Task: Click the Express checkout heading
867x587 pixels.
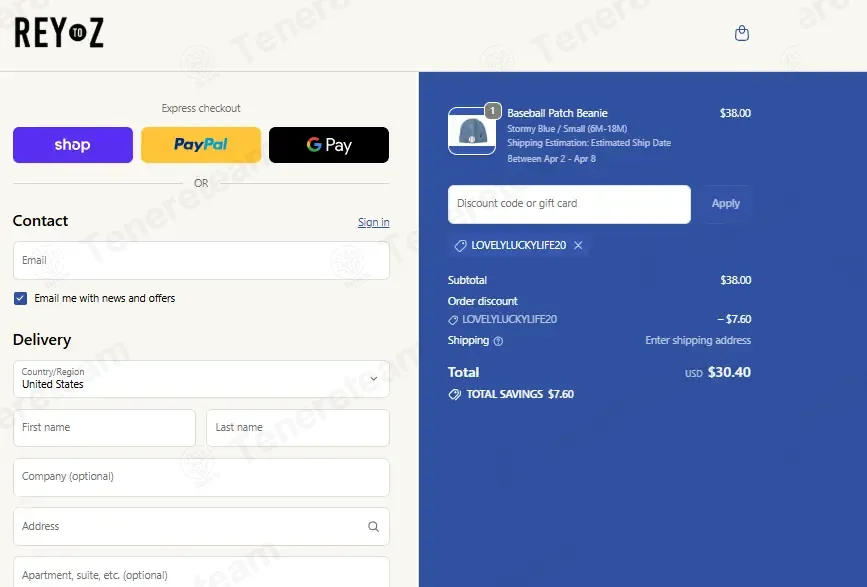Action: pos(201,108)
